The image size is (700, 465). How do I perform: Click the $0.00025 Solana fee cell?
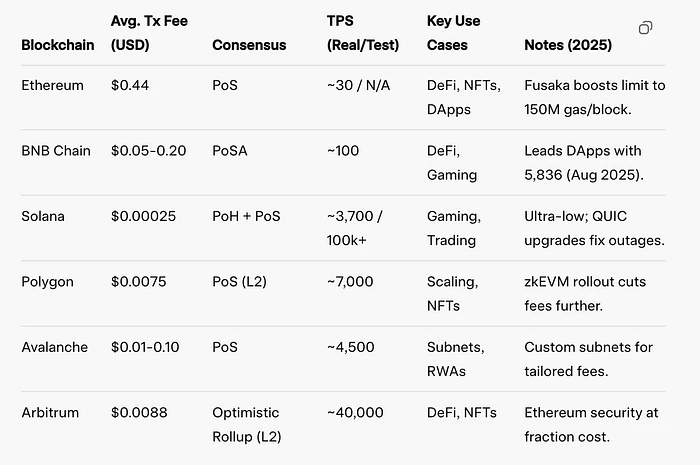point(142,217)
